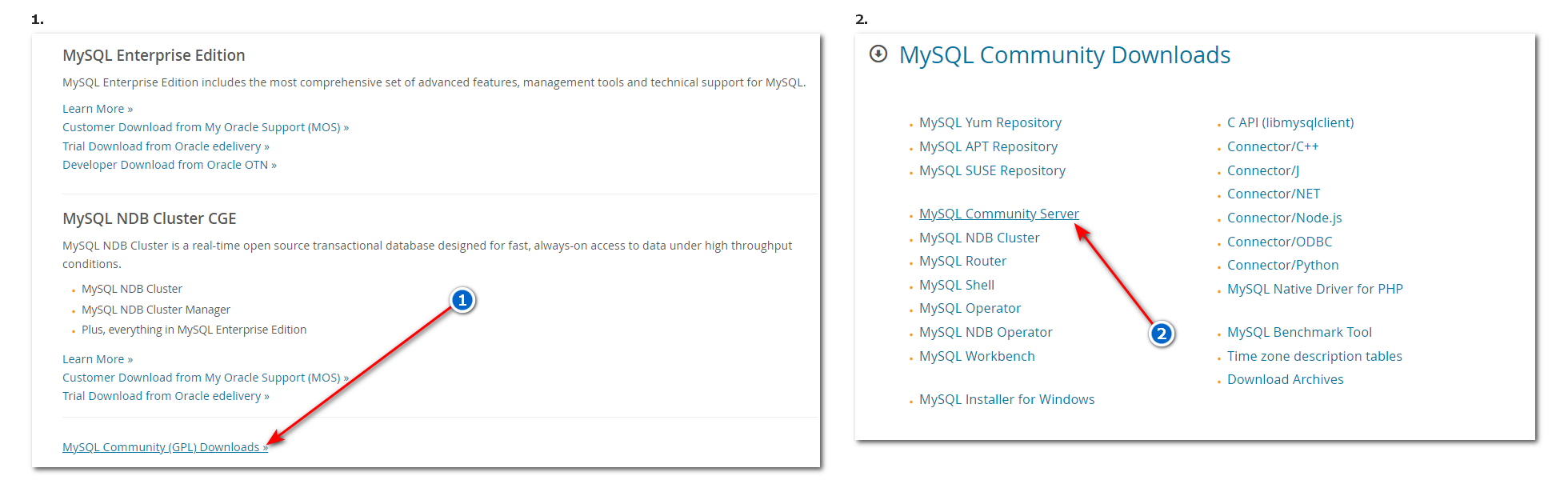Go to MySQL Workbench download

click(977, 356)
